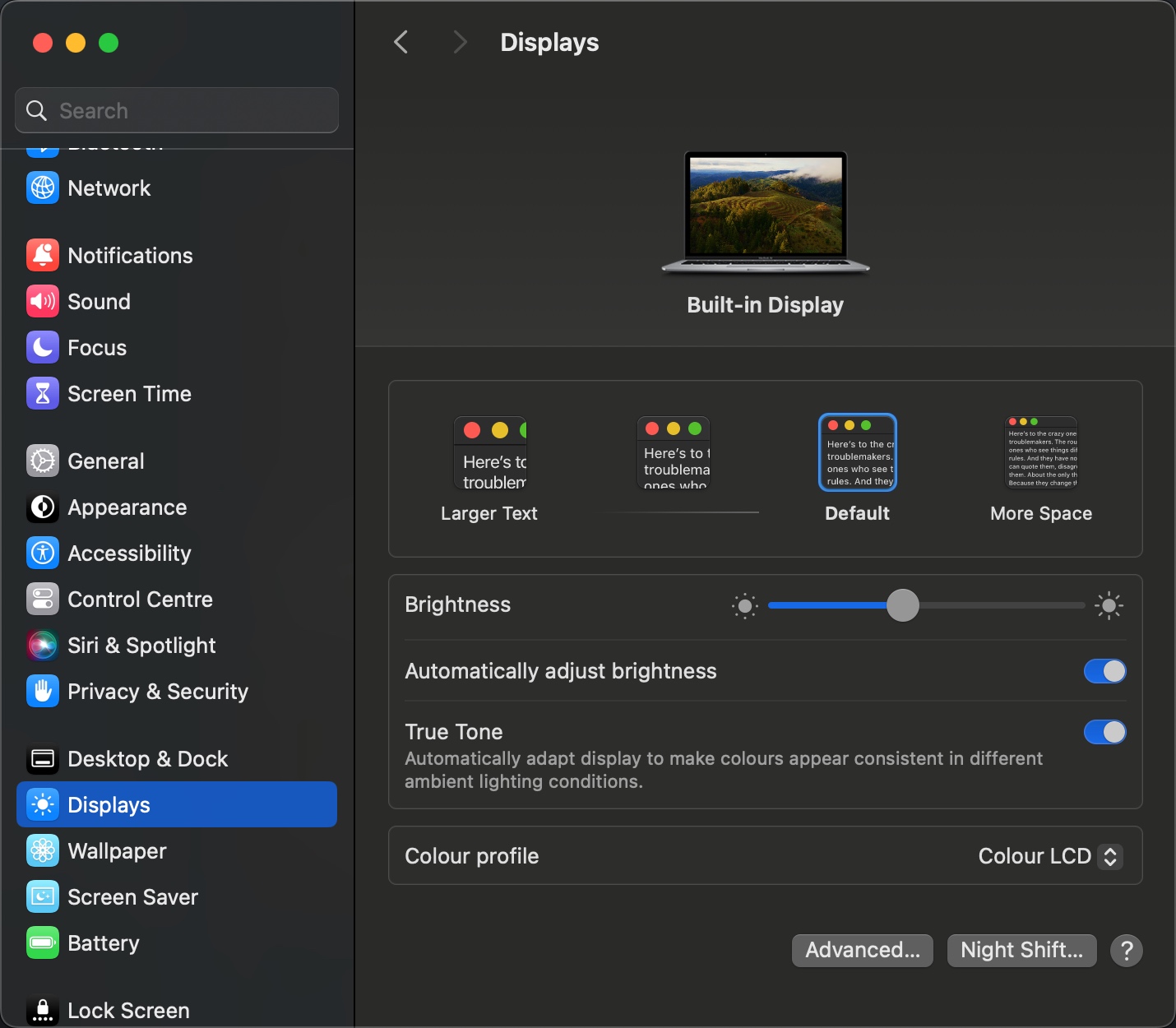1176x1028 pixels.
Task: Go forward with the right chevron
Action: coord(460,42)
